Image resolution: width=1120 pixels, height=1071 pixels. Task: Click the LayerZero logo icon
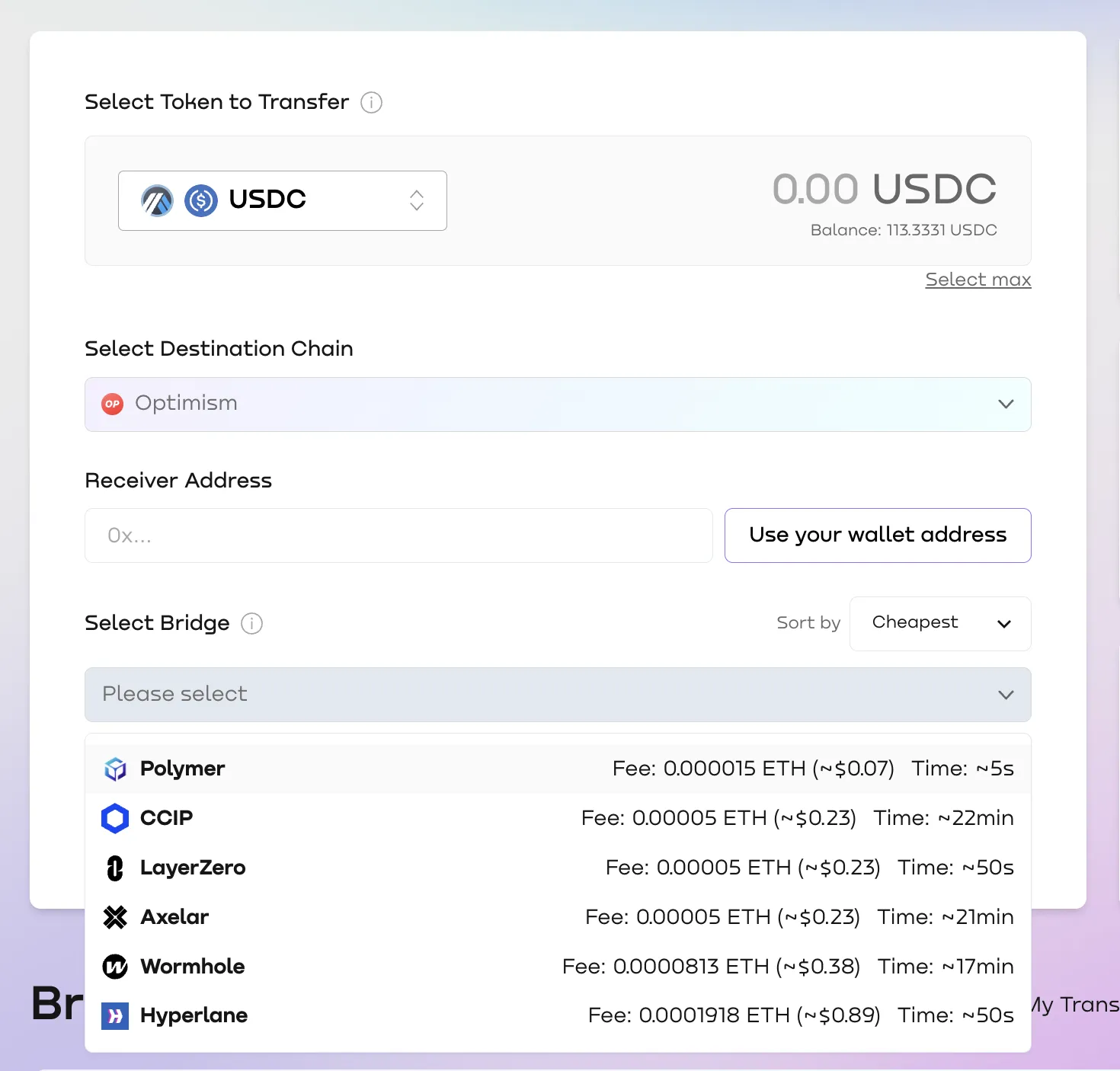pyautogui.click(x=115, y=868)
